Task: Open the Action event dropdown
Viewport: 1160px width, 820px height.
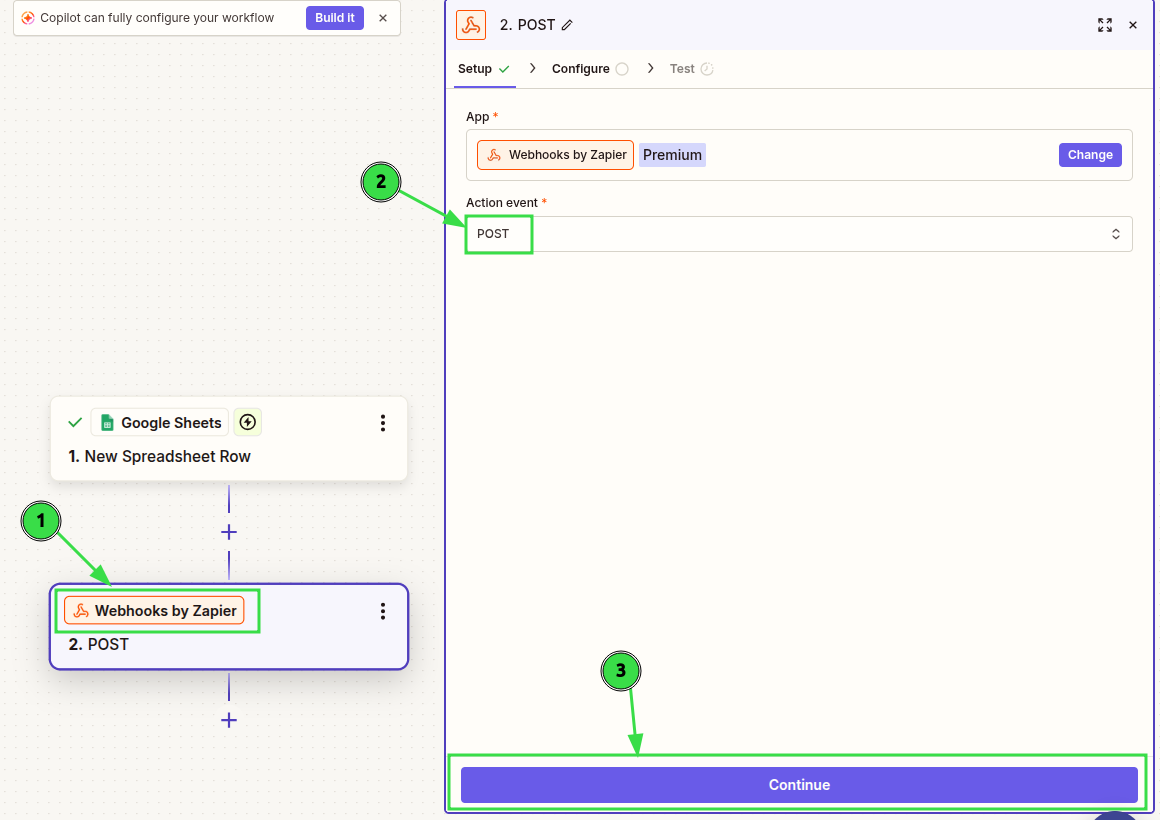Action: 798,234
